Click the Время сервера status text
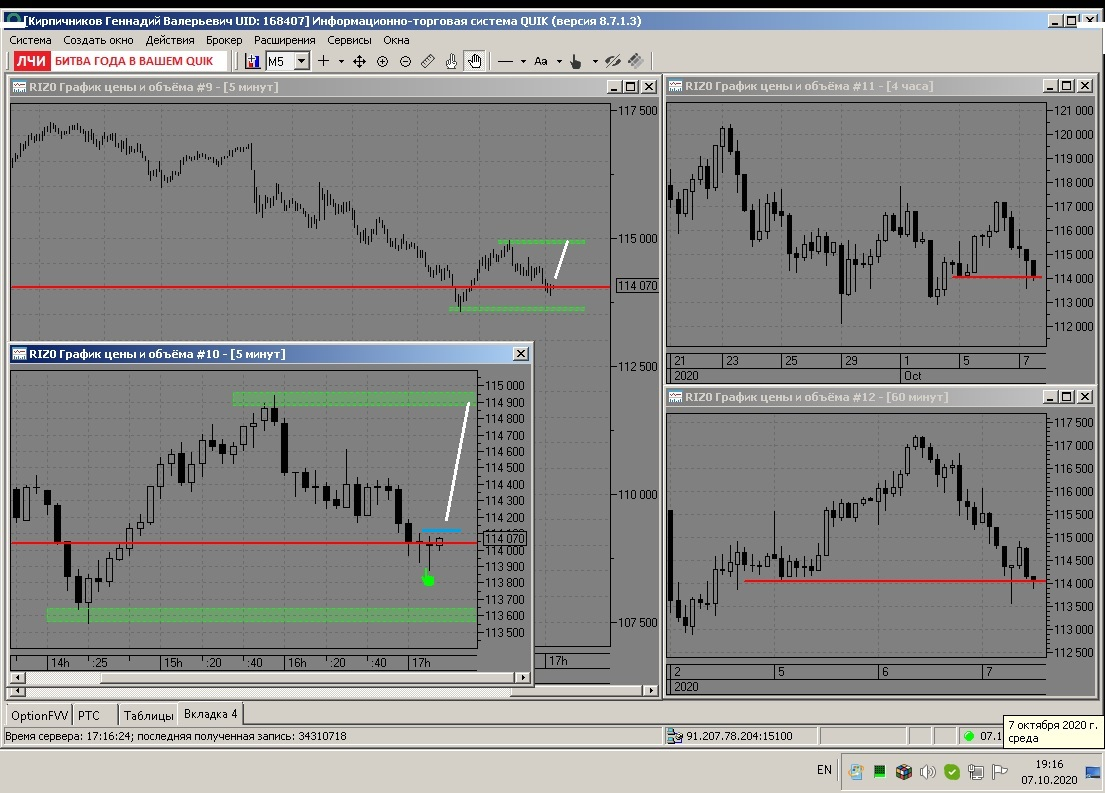Viewport: 1105px width, 793px height. click(175, 736)
